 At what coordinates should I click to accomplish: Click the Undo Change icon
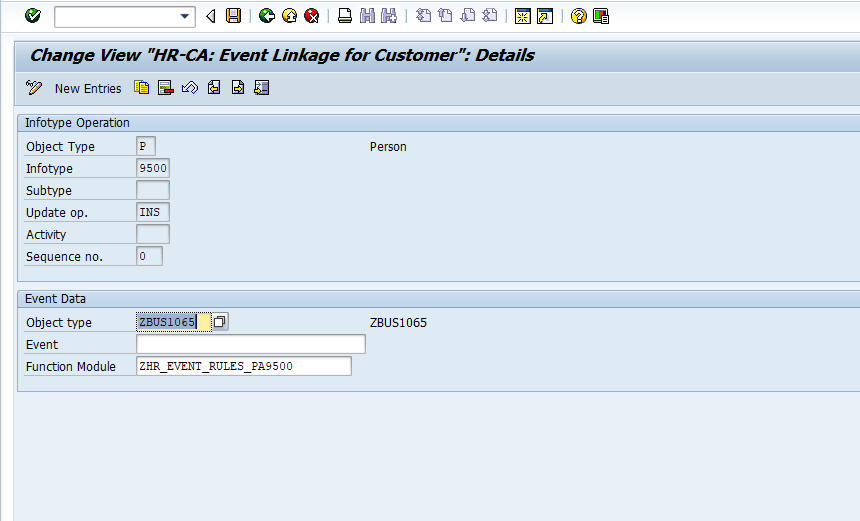tap(190, 88)
